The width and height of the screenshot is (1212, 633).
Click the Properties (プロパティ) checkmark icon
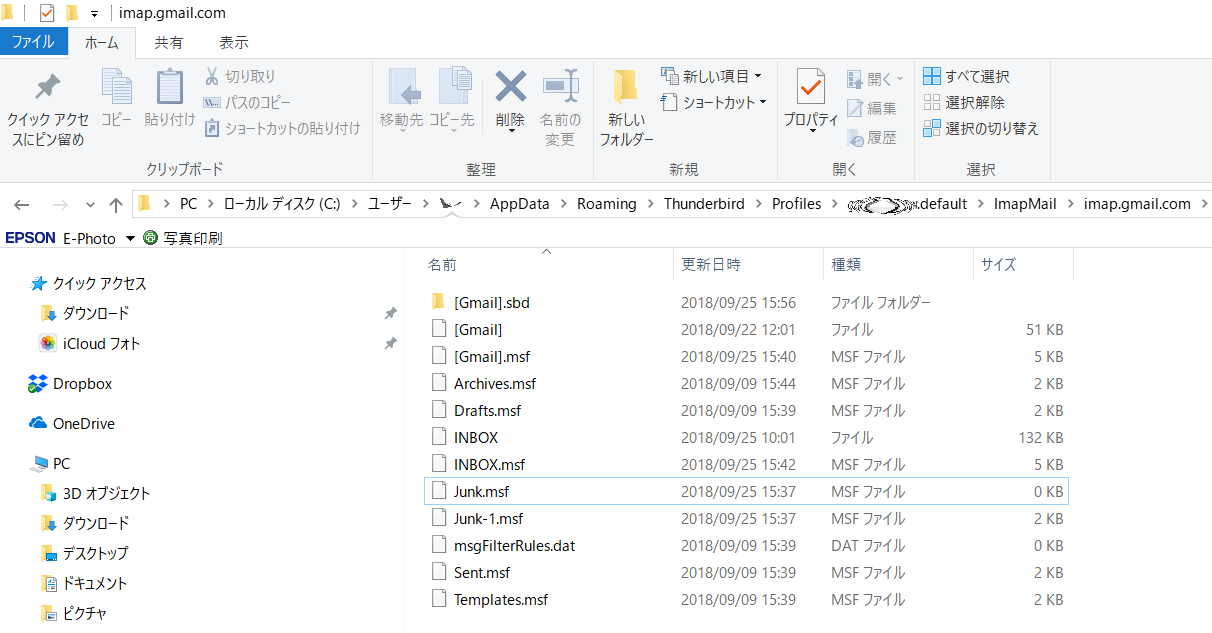coord(810,87)
